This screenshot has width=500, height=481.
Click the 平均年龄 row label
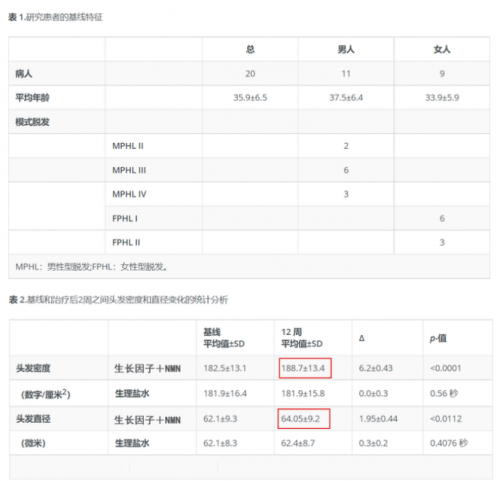(32, 98)
